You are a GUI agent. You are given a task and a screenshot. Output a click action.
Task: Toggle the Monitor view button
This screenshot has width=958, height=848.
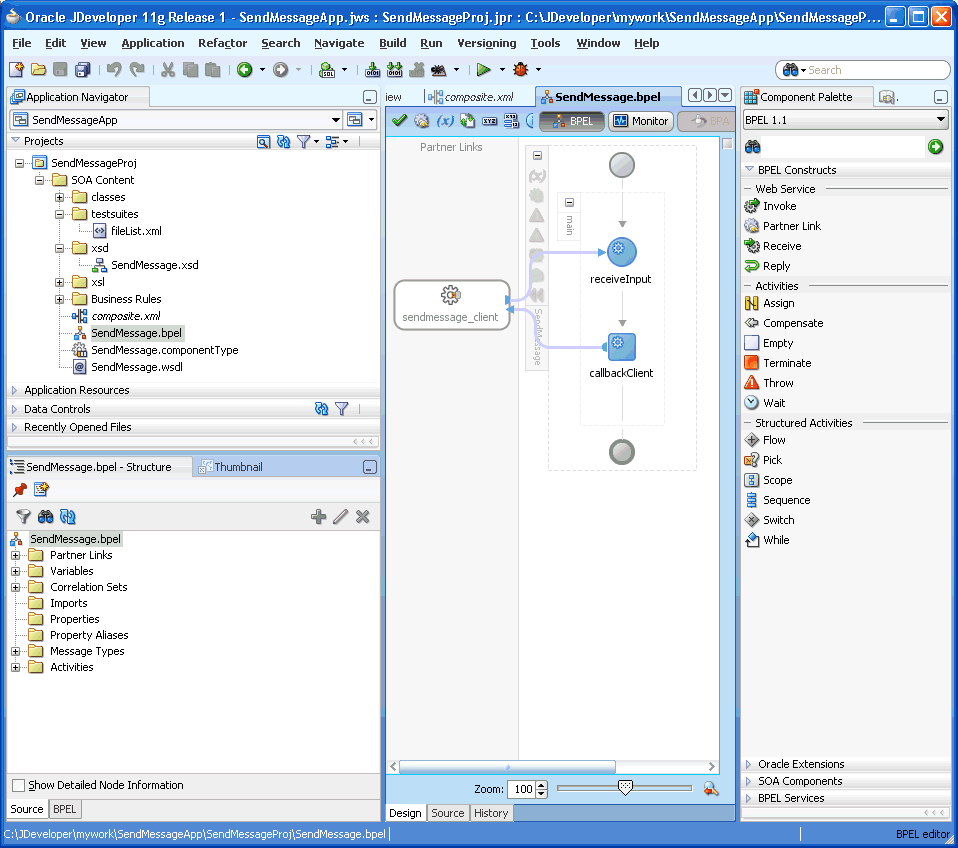(641, 121)
